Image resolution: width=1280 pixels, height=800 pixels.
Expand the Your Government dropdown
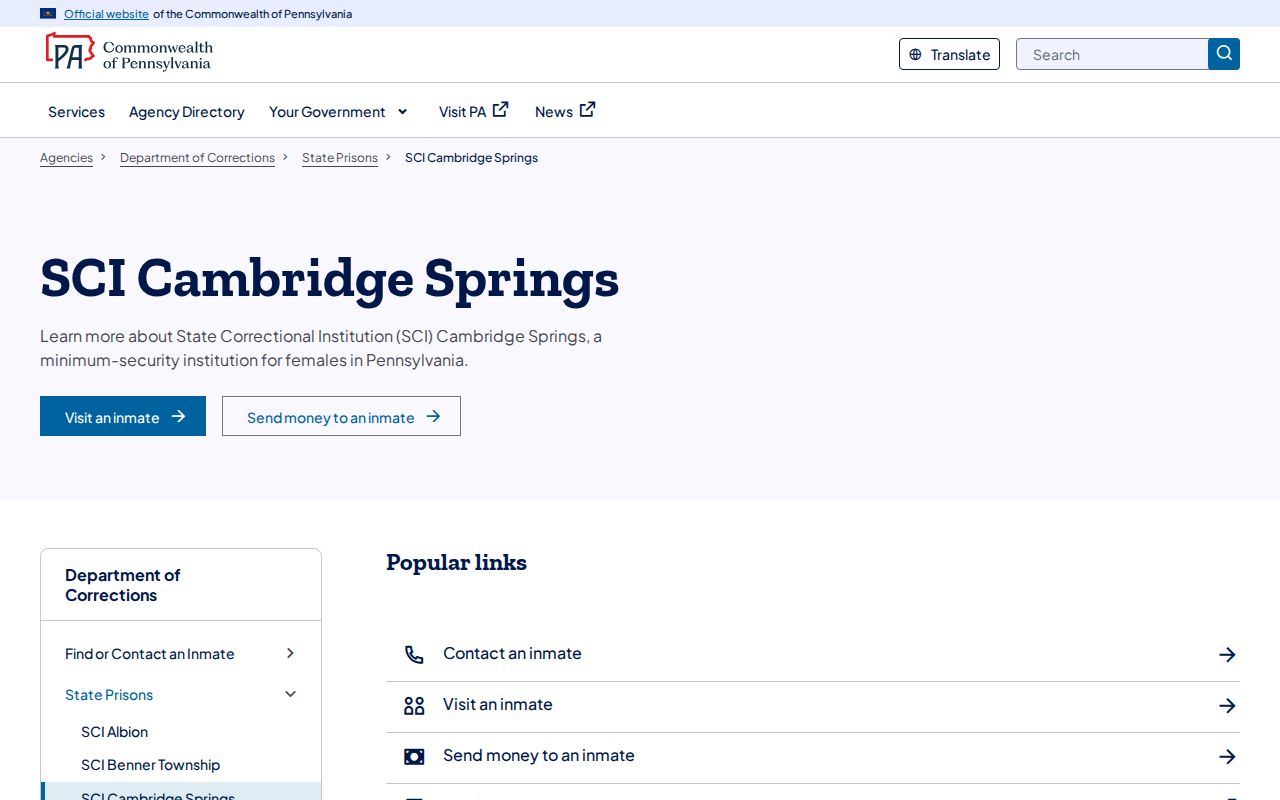tap(402, 112)
